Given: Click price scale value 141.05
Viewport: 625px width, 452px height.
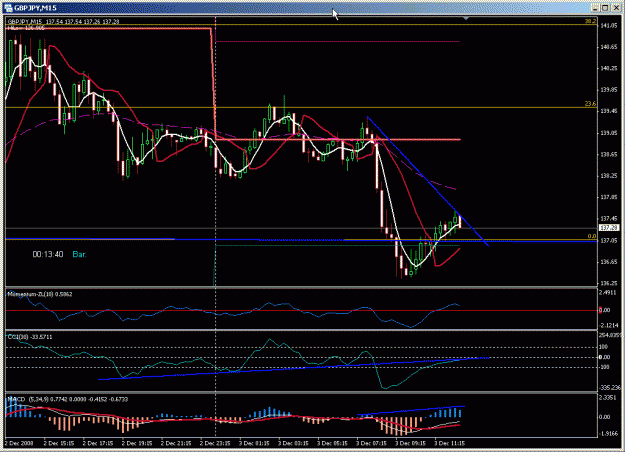Looking at the screenshot, I should point(609,26).
